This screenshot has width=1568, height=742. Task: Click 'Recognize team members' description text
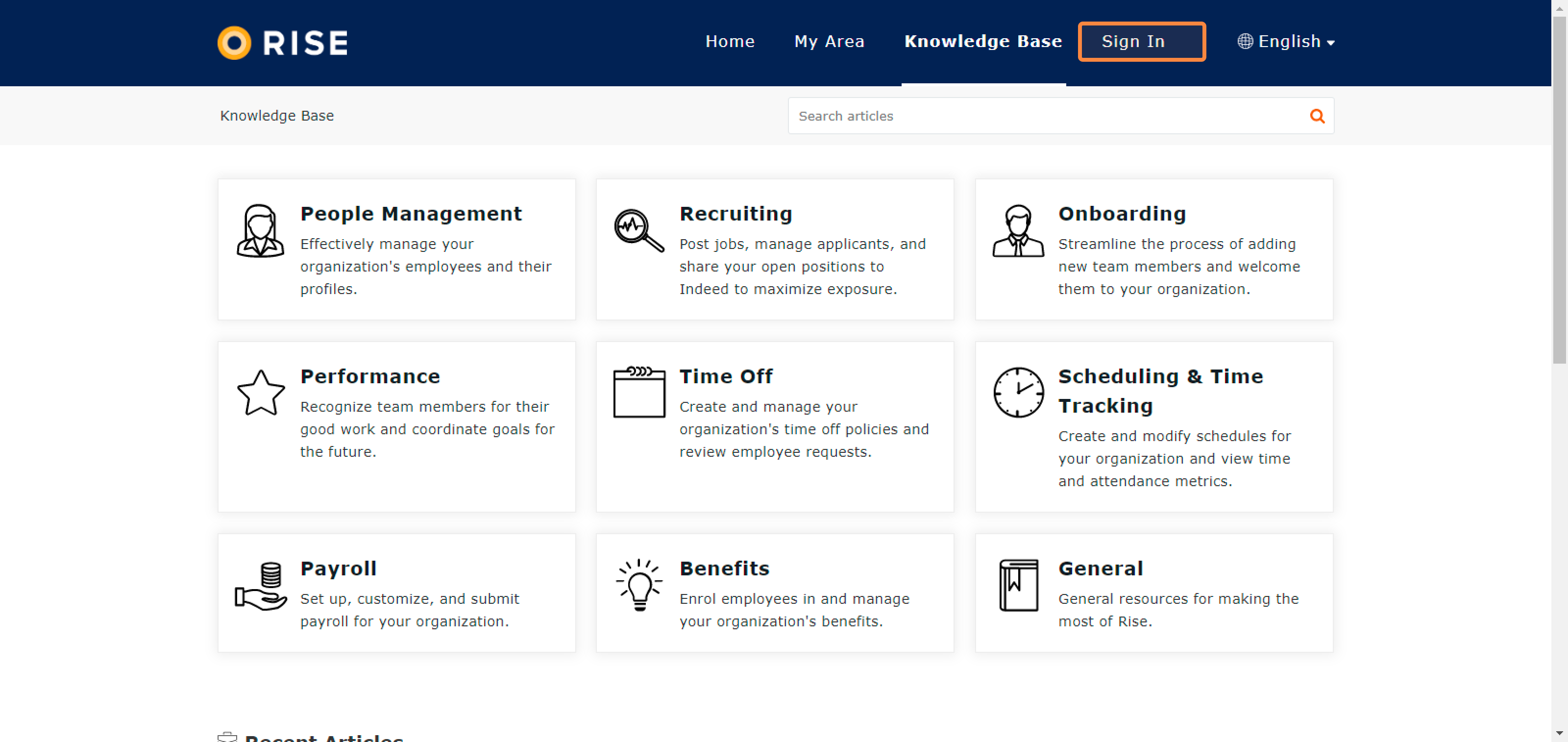pyautogui.click(x=427, y=429)
